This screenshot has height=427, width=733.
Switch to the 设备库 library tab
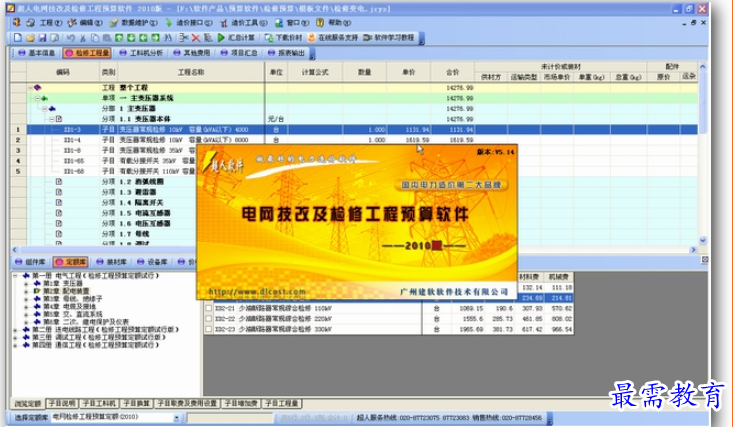152,262
